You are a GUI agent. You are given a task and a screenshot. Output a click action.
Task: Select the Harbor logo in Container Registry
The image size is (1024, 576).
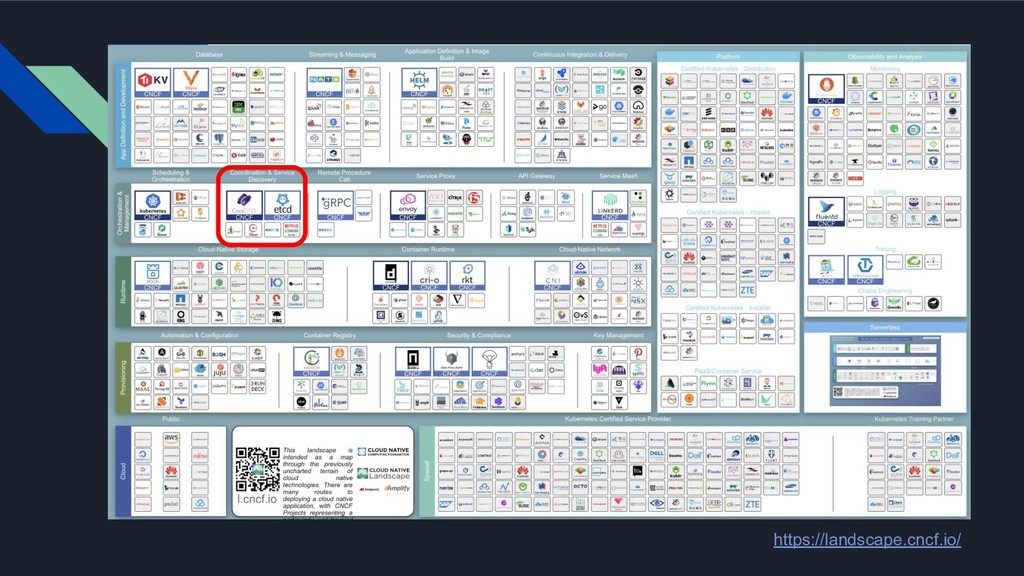point(312,361)
